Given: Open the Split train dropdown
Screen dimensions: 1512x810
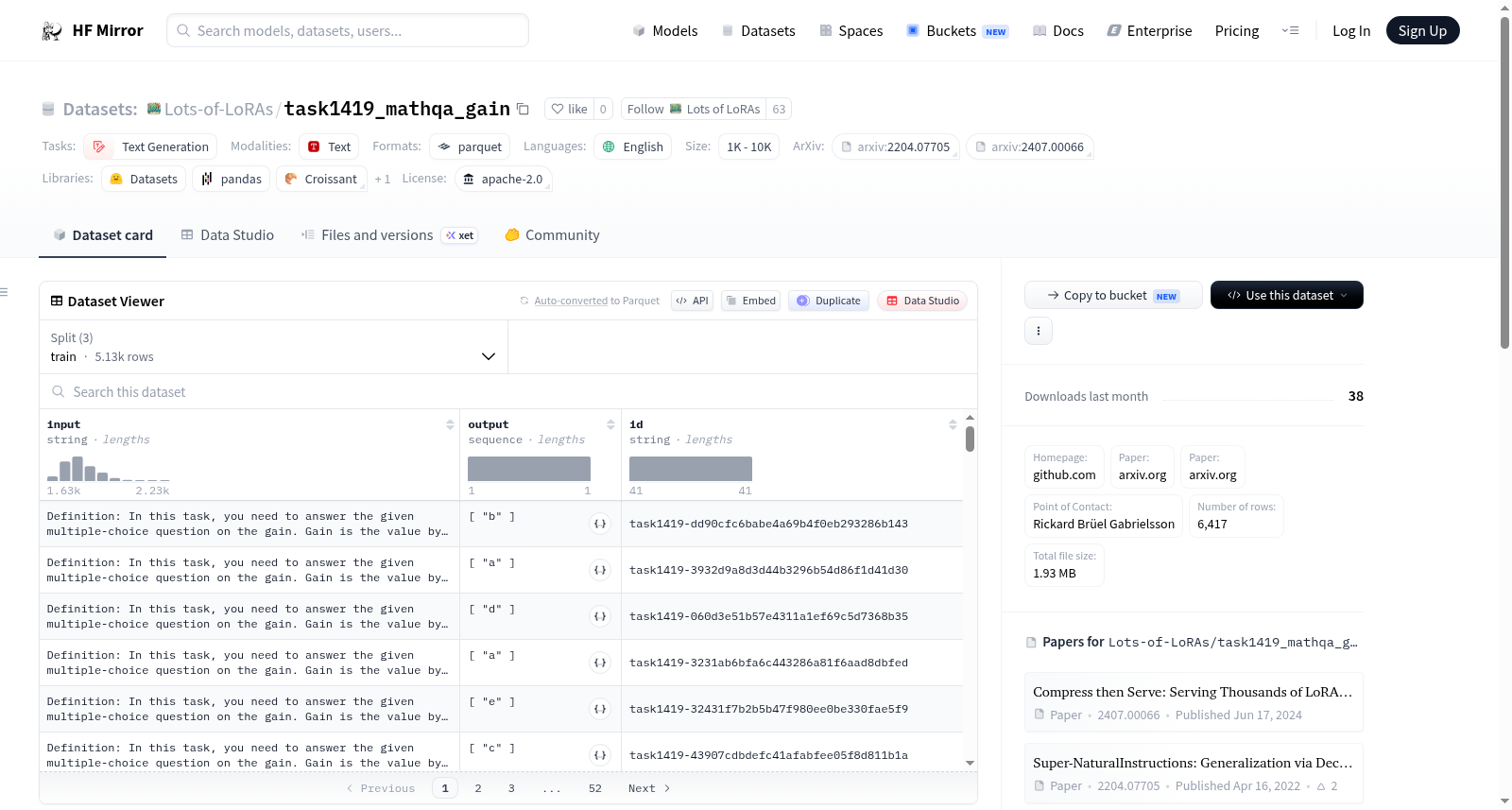Looking at the screenshot, I should (x=273, y=347).
